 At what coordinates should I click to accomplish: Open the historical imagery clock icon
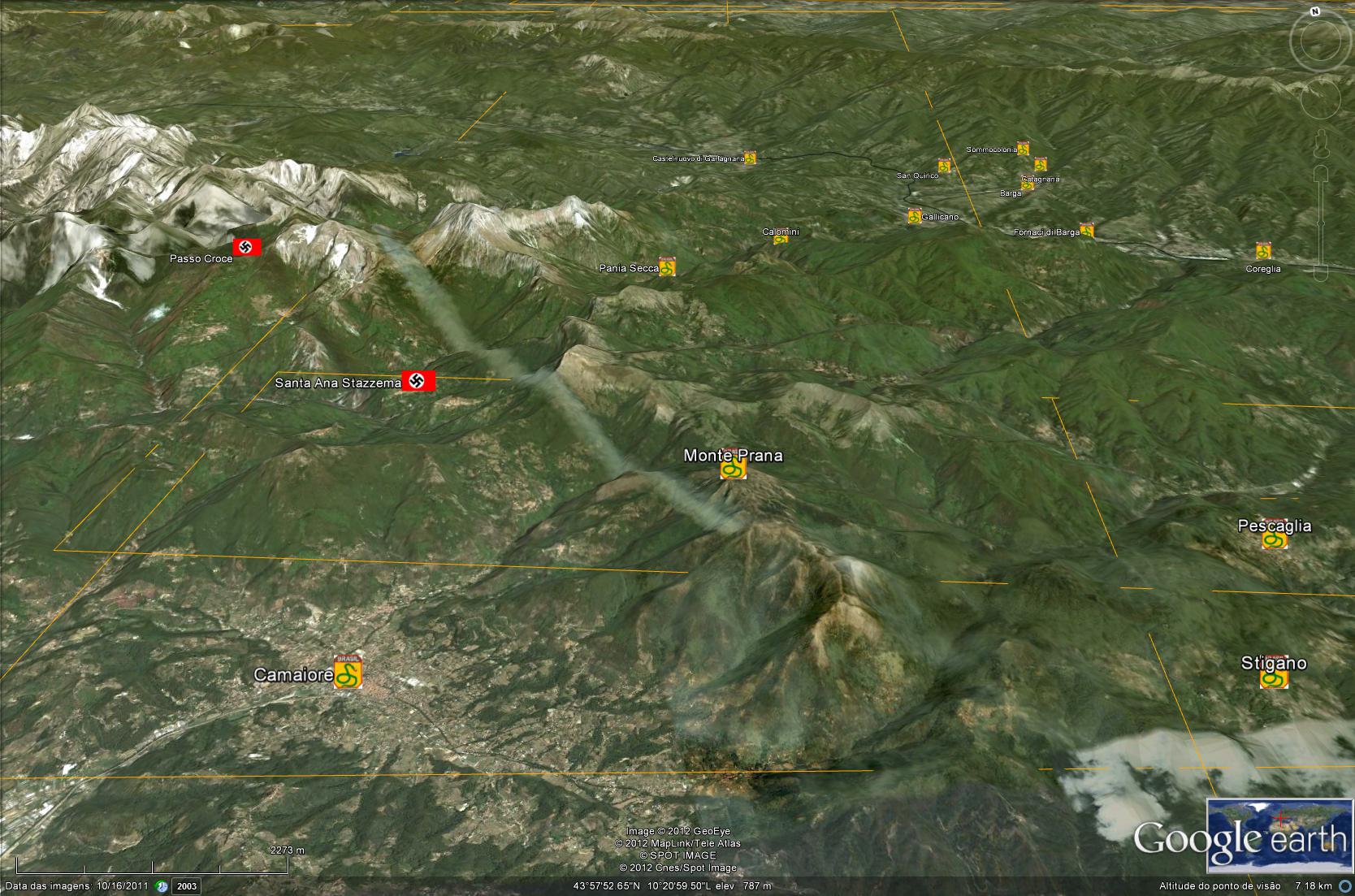[x=162, y=886]
